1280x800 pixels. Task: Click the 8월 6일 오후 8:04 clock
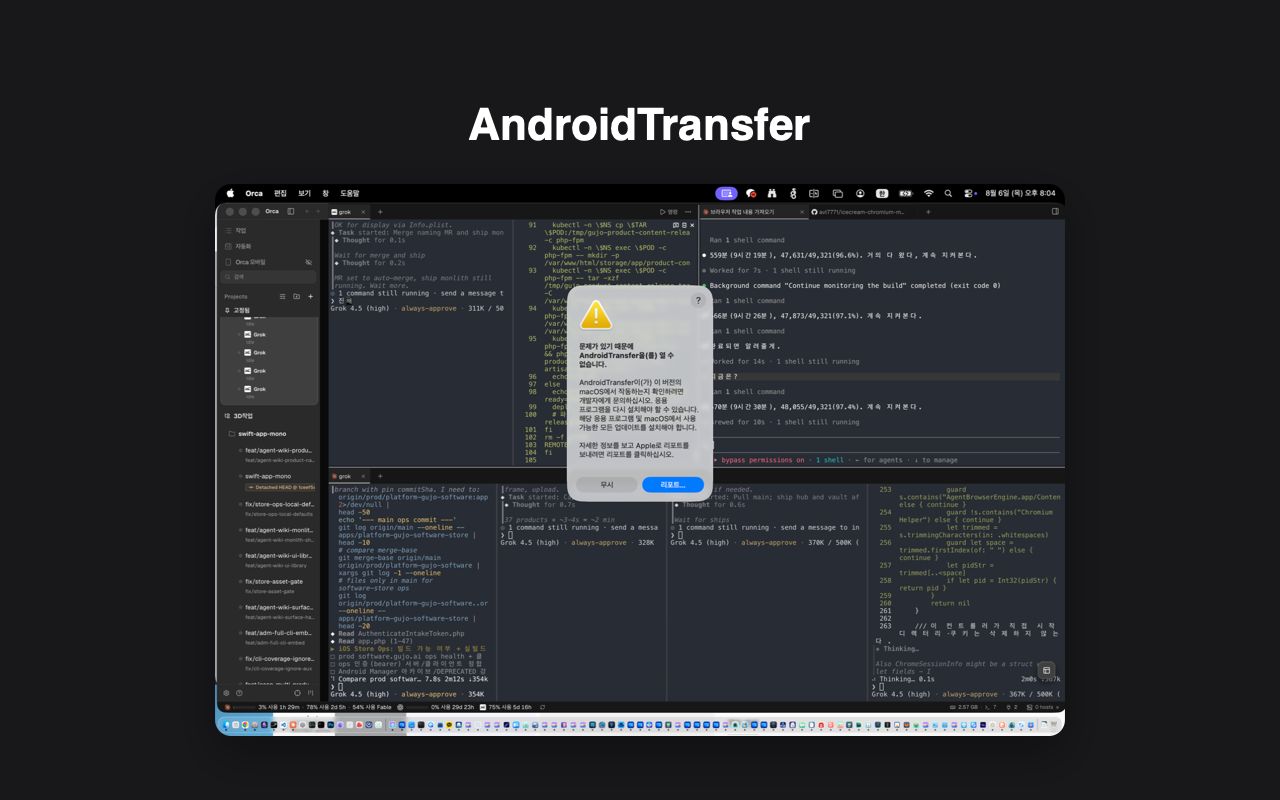pyautogui.click(x=1020, y=193)
